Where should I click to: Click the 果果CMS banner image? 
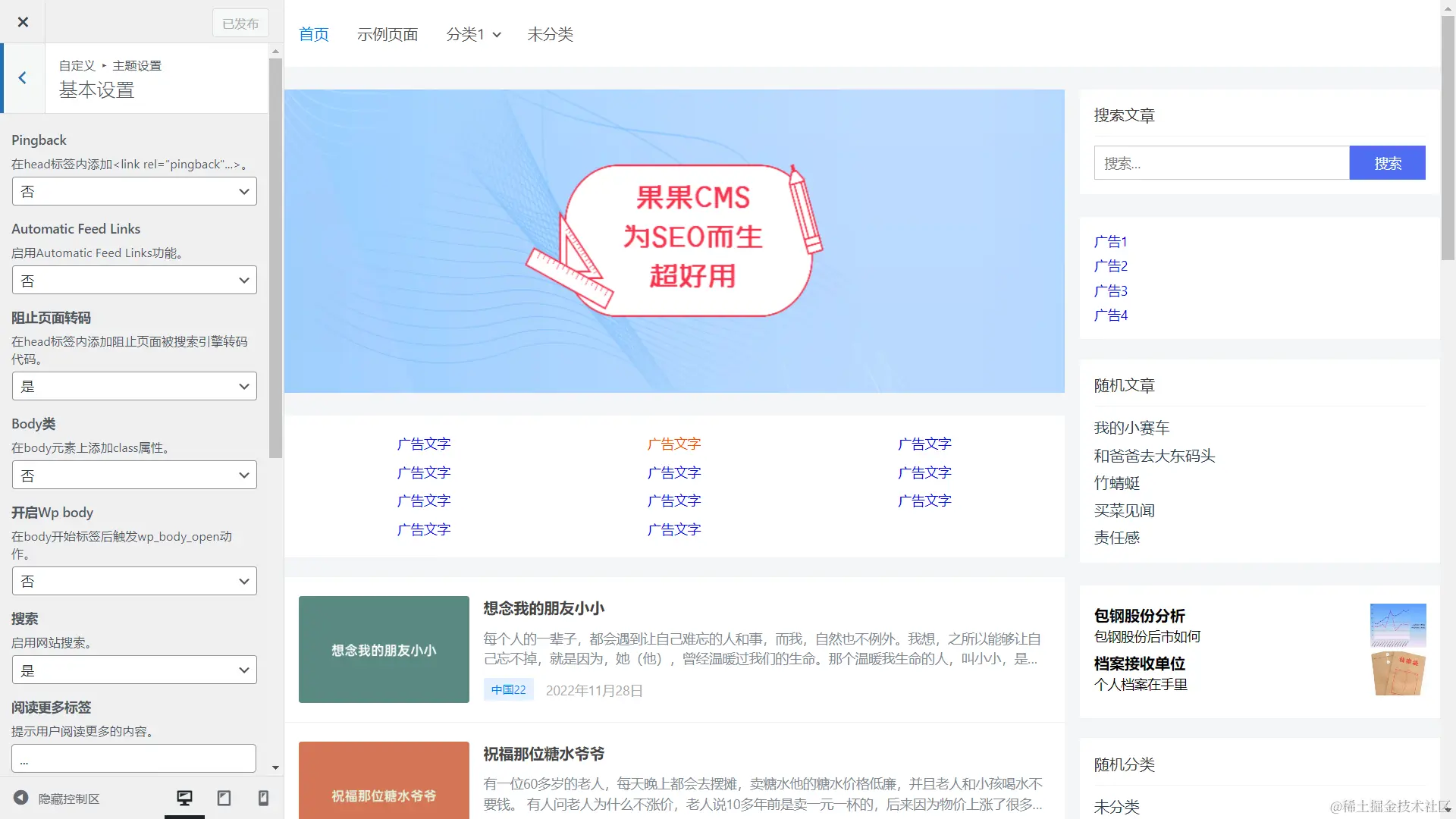click(x=674, y=241)
